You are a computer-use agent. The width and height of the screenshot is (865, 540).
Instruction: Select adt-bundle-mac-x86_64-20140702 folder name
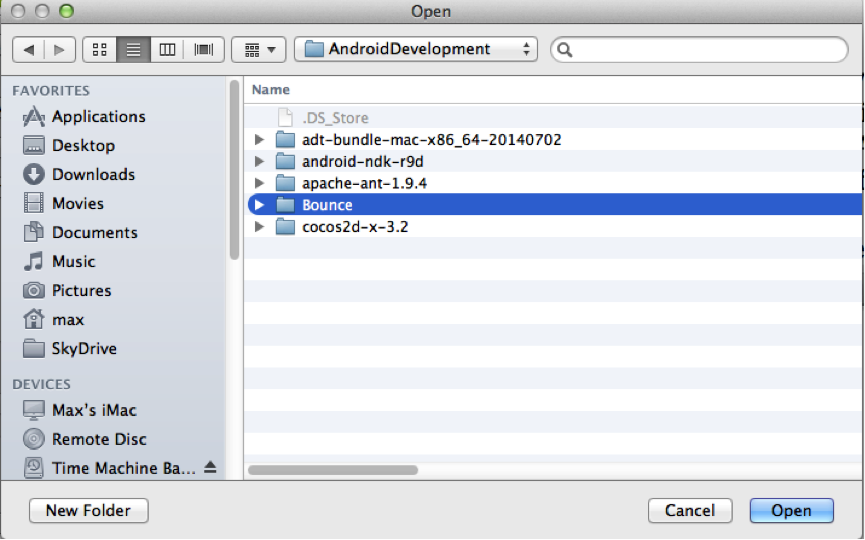pos(431,140)
